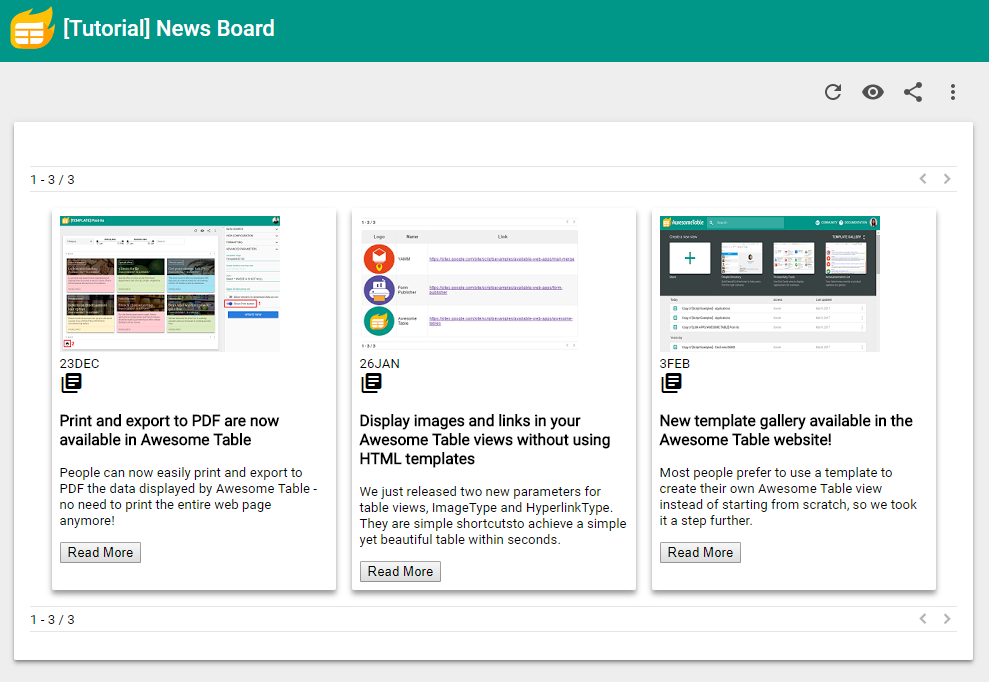Click news icon under 3FEB
Image resolution: width=989 pixels, height=682 pixels.
[x=671, y=383]
